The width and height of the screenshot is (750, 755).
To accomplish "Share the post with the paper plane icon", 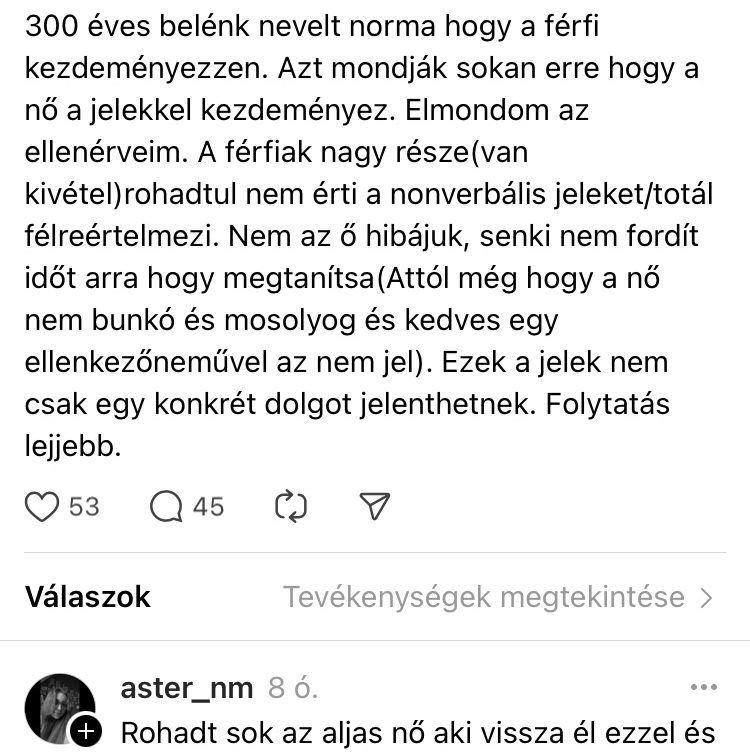I will click(x=373, y=508).
